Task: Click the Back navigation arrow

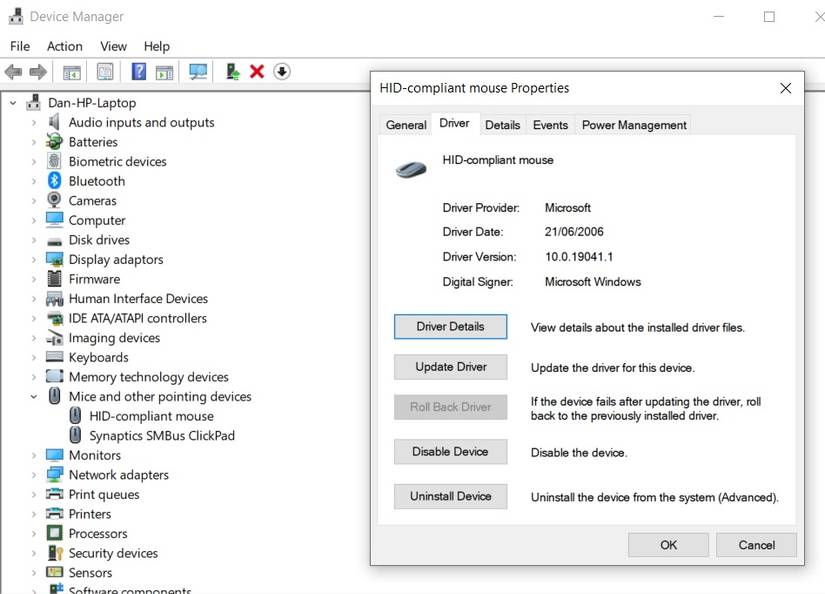Action: [x=13, y=71]
